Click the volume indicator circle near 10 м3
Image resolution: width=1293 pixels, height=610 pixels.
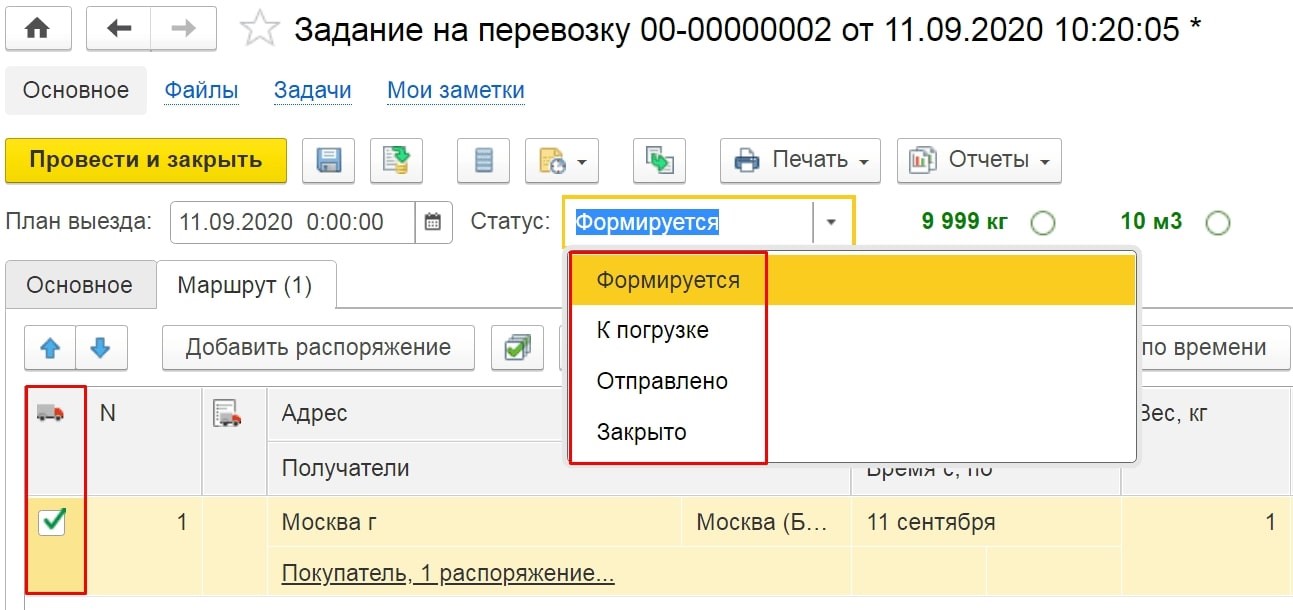point(1217,223)
